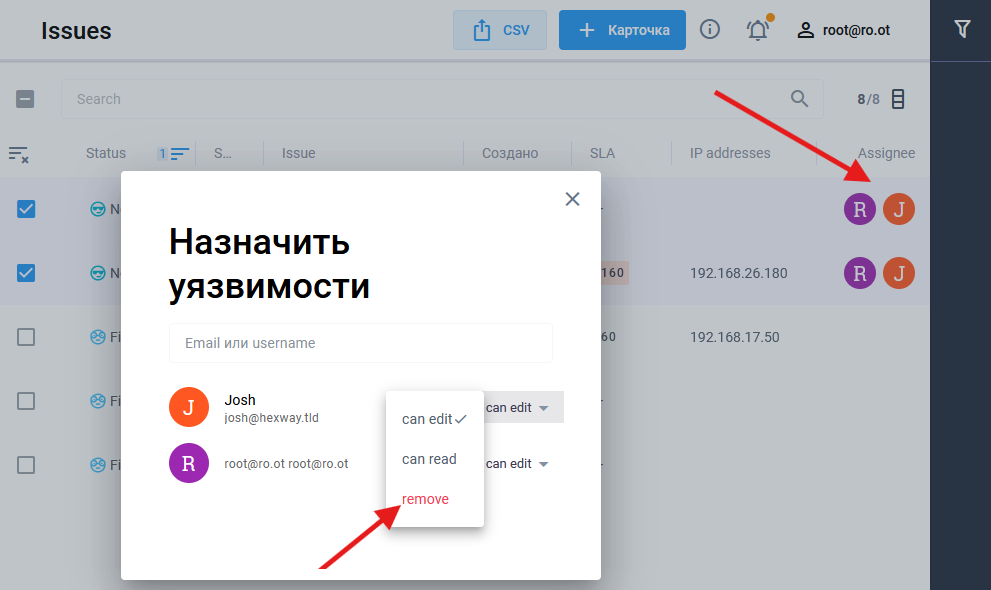Click status icon in row 192.168.17.50
The height and width of the screenshot is (590, 991).
point(98,337)
